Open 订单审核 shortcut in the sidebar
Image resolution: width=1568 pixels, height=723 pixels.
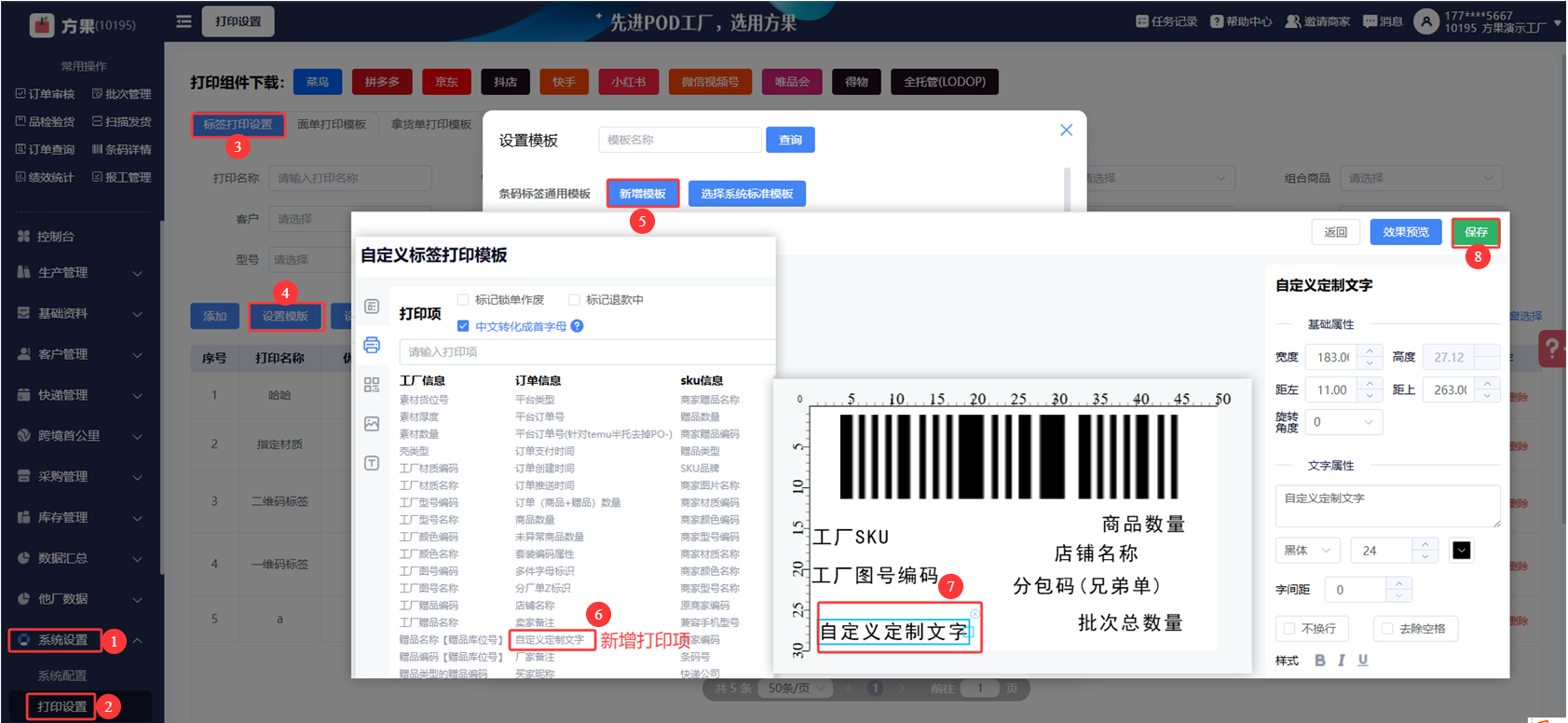point(46,94)
